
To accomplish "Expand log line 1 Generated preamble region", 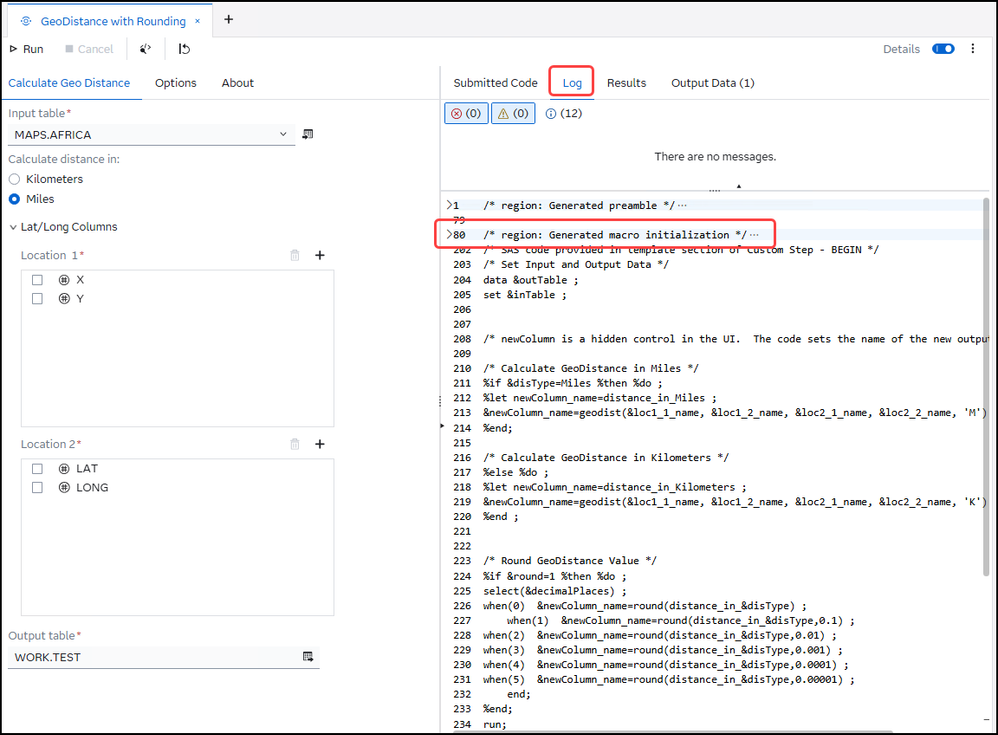I will click(449, 205).
